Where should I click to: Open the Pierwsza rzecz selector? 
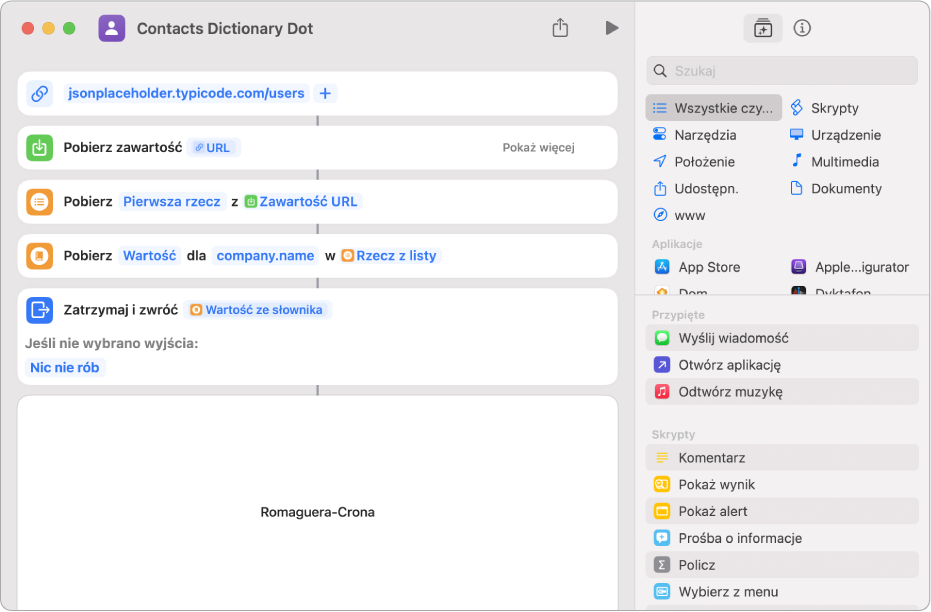pos(171,201)
